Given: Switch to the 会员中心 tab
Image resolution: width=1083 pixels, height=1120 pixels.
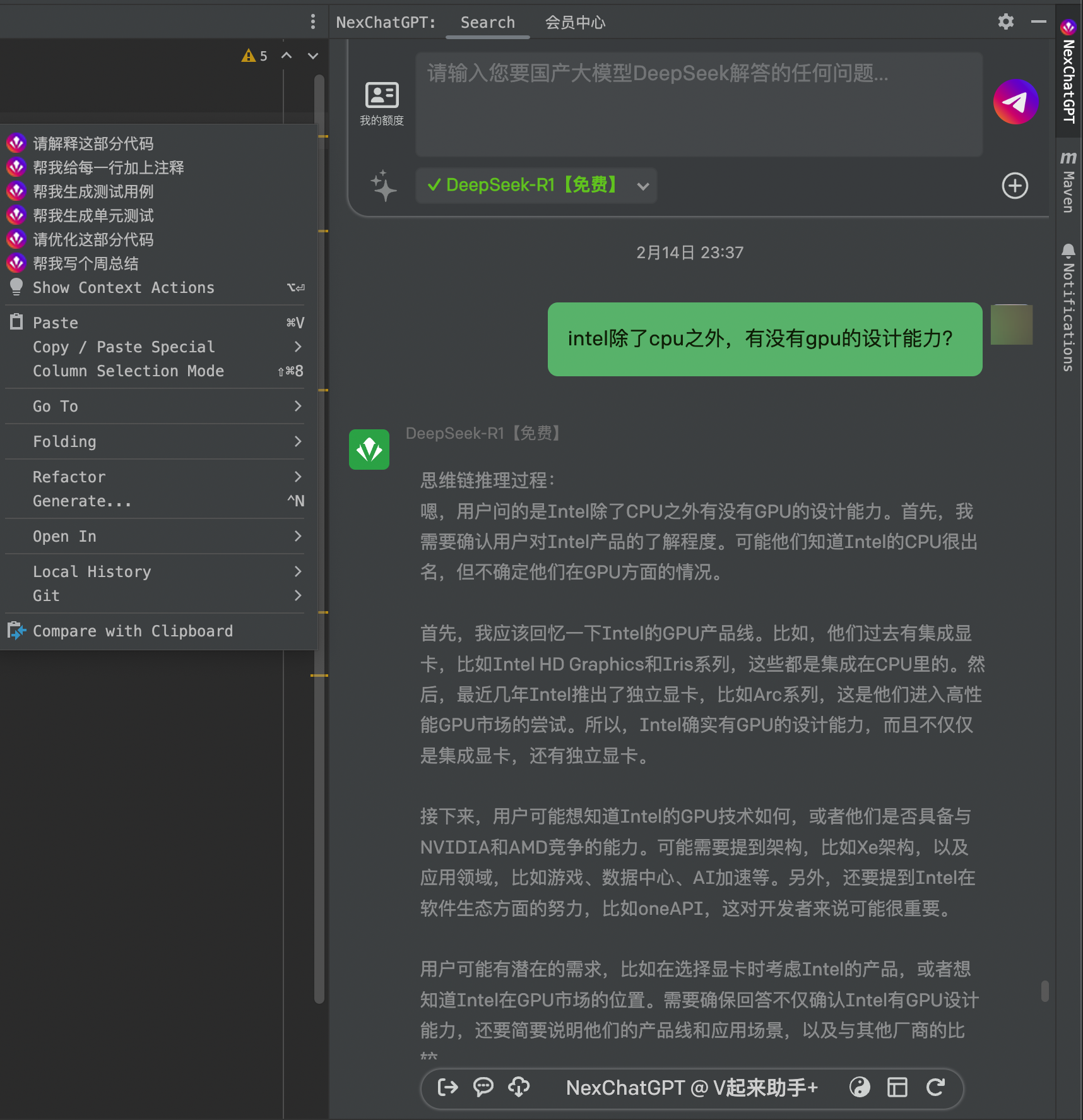Looking at the screenshot, I should [x=575, y=22].
